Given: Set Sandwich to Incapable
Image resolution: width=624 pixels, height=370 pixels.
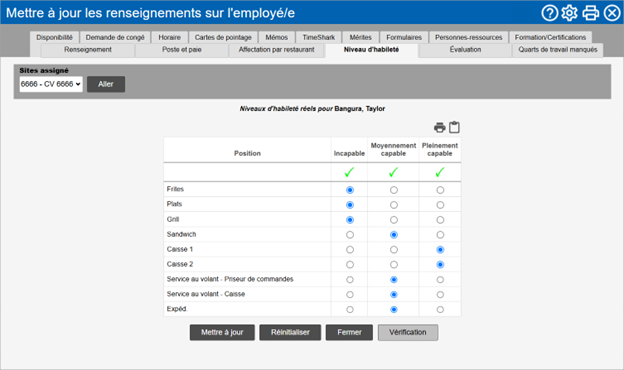Looking at the screenshot, I should pos(350,235).
